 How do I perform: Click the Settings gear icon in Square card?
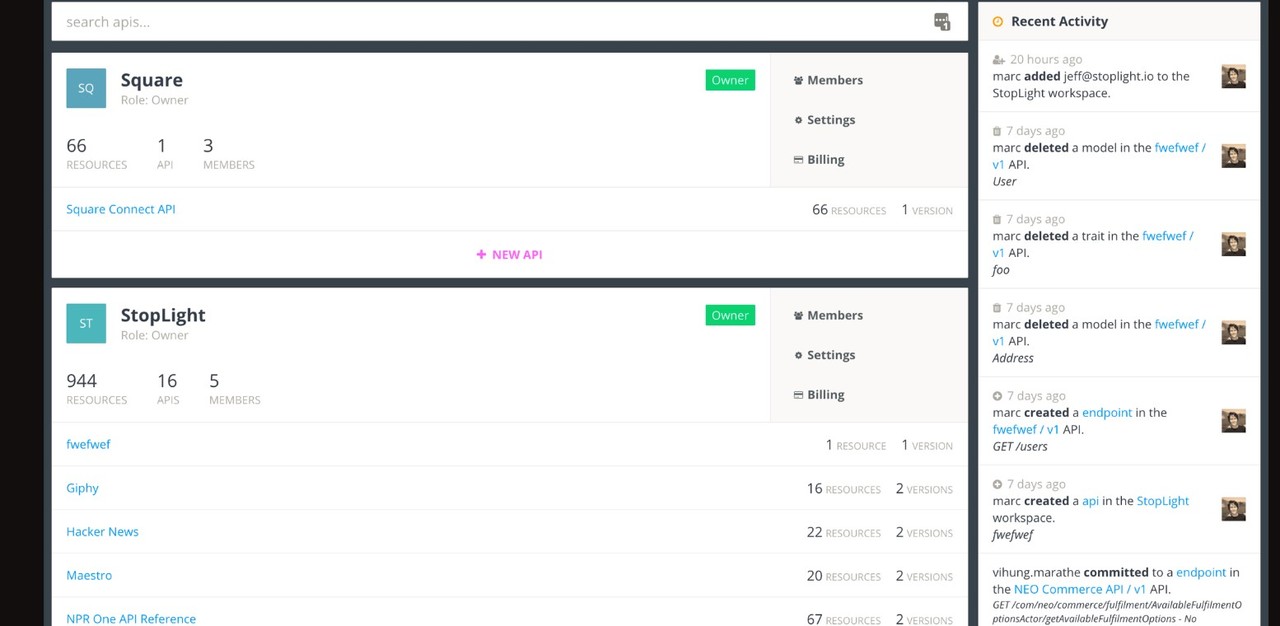click(798, 120)
